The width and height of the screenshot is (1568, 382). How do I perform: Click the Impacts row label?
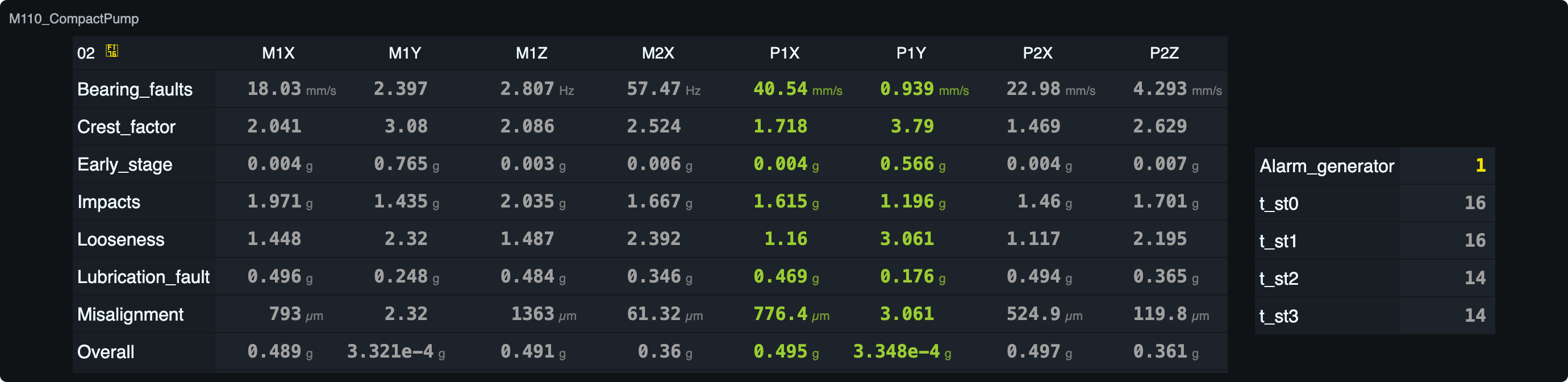tap(109, 202)
